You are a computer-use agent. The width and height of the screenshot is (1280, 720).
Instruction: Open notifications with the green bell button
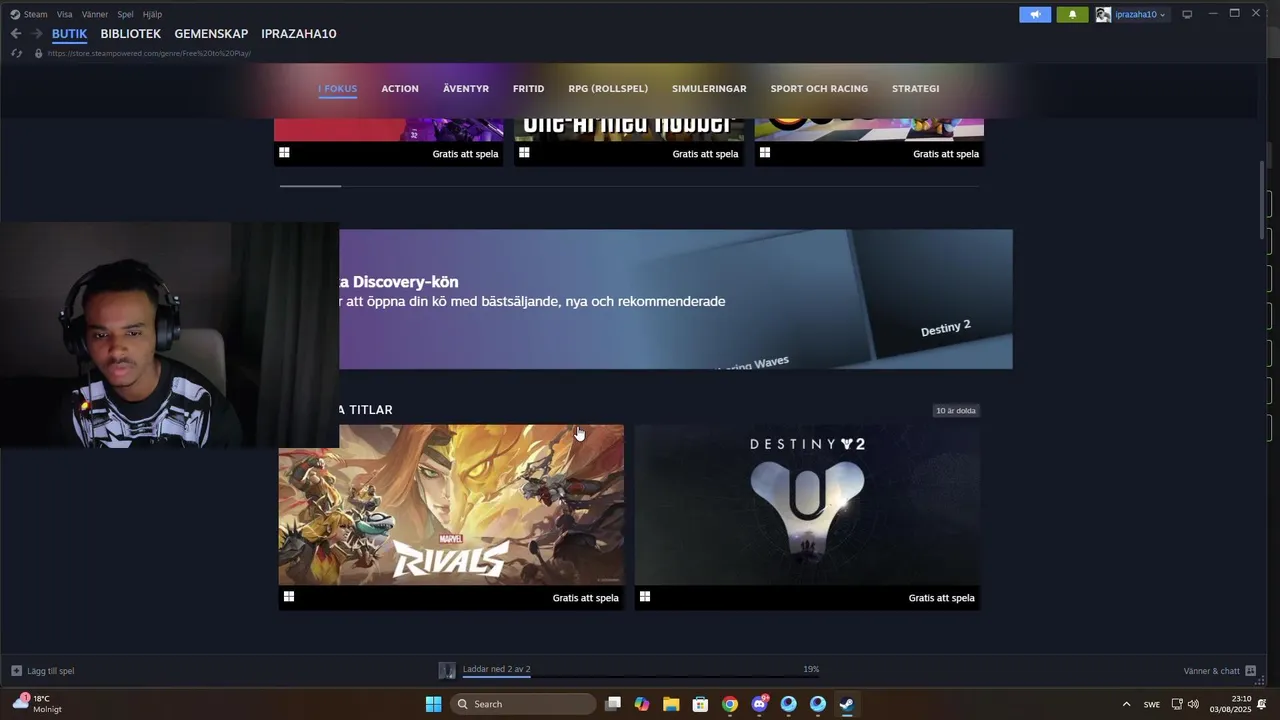point(1072,14)
